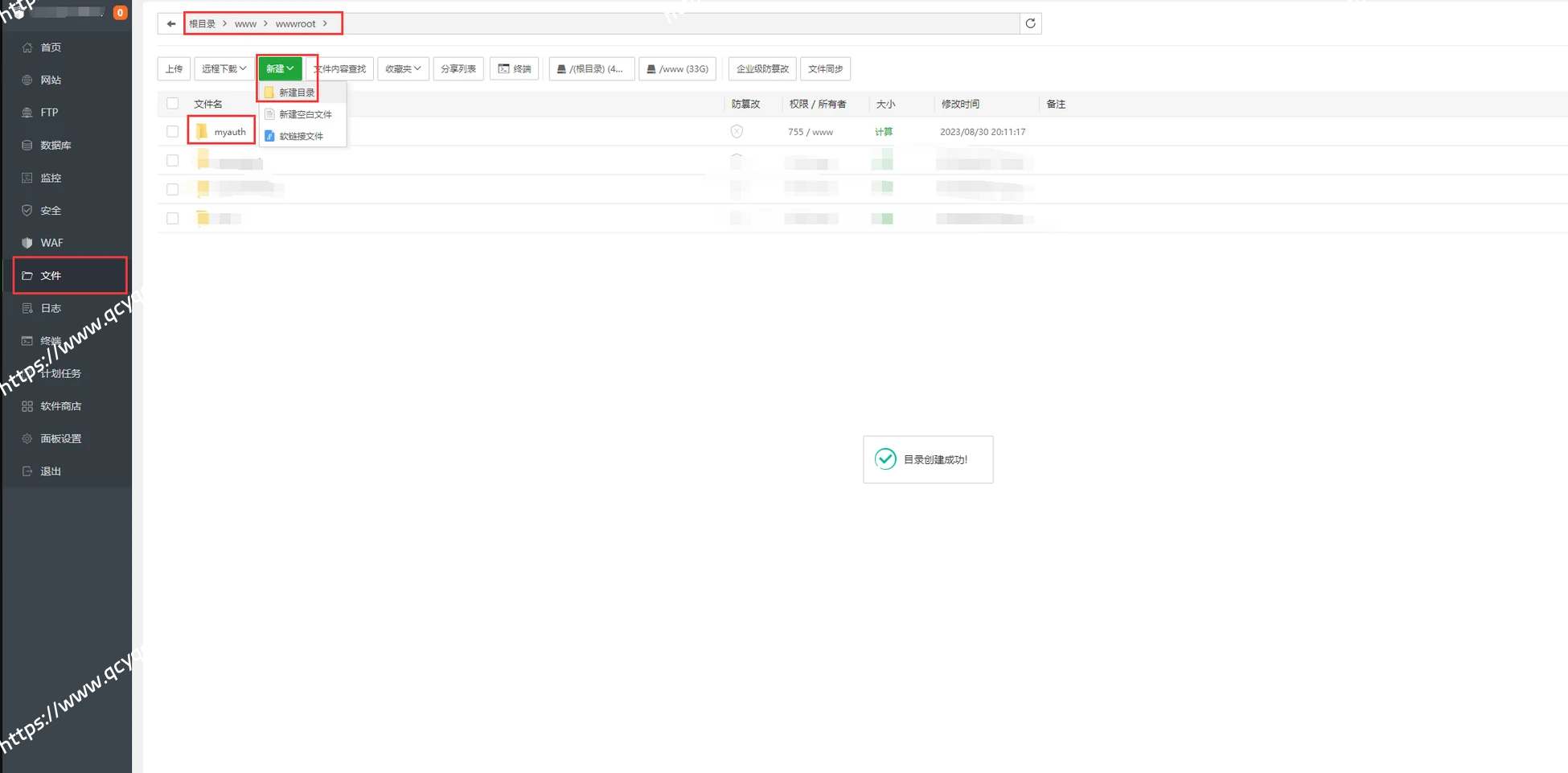
Task: Open the terminal from the toolbar
Action: [x=515, y=69]
